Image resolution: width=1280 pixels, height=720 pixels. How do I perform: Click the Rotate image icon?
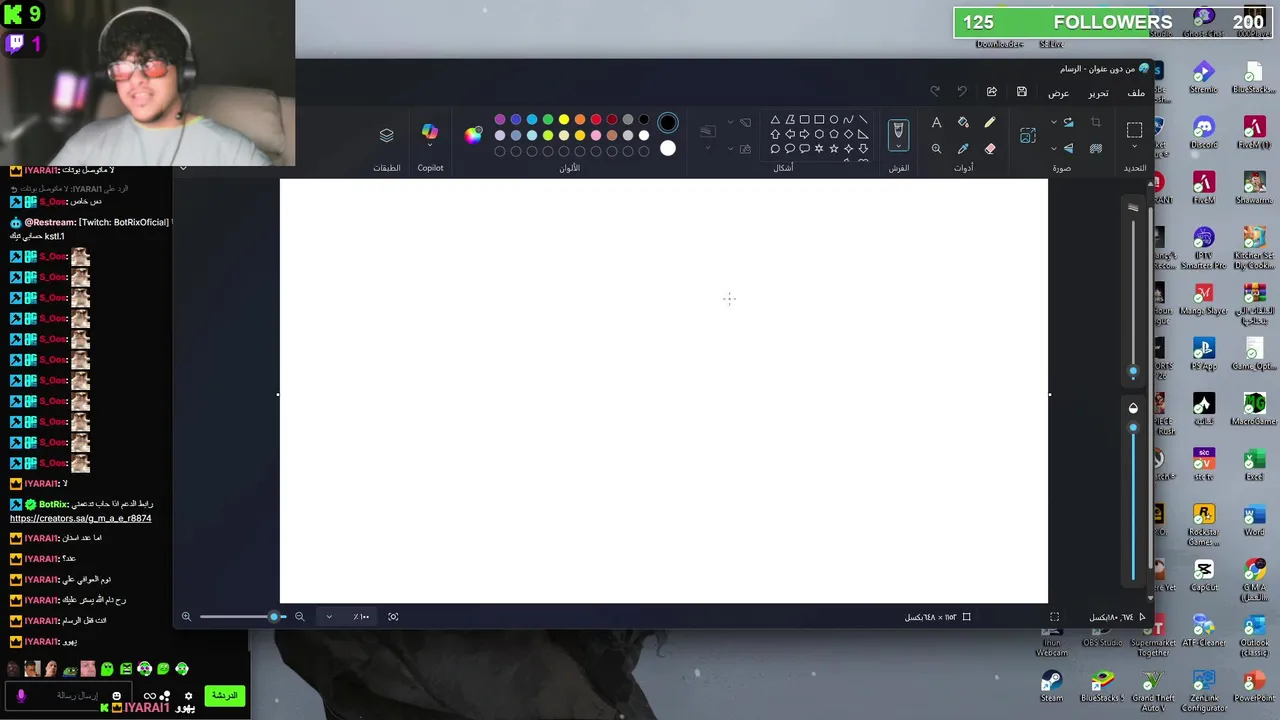(1069, 122)
